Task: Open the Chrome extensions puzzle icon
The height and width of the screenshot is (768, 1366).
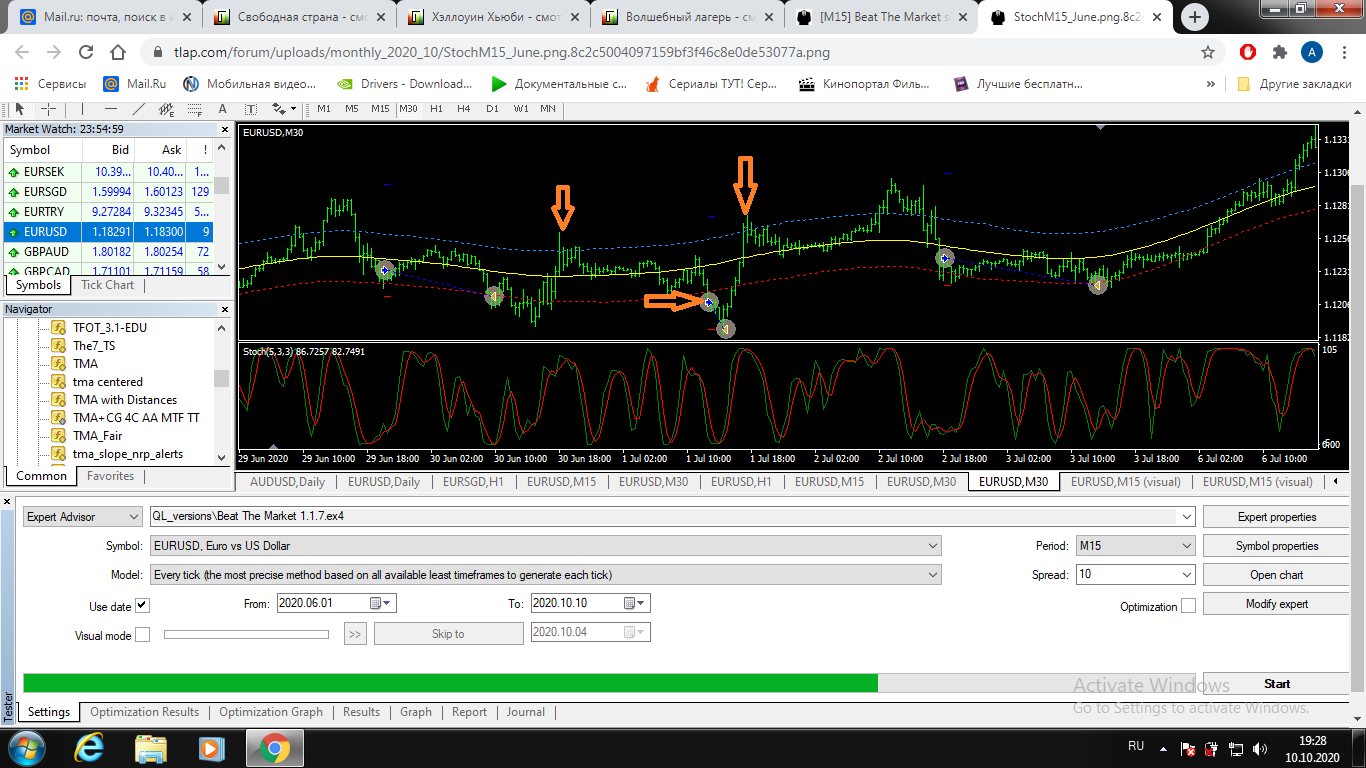Action: pos(1279,52)
